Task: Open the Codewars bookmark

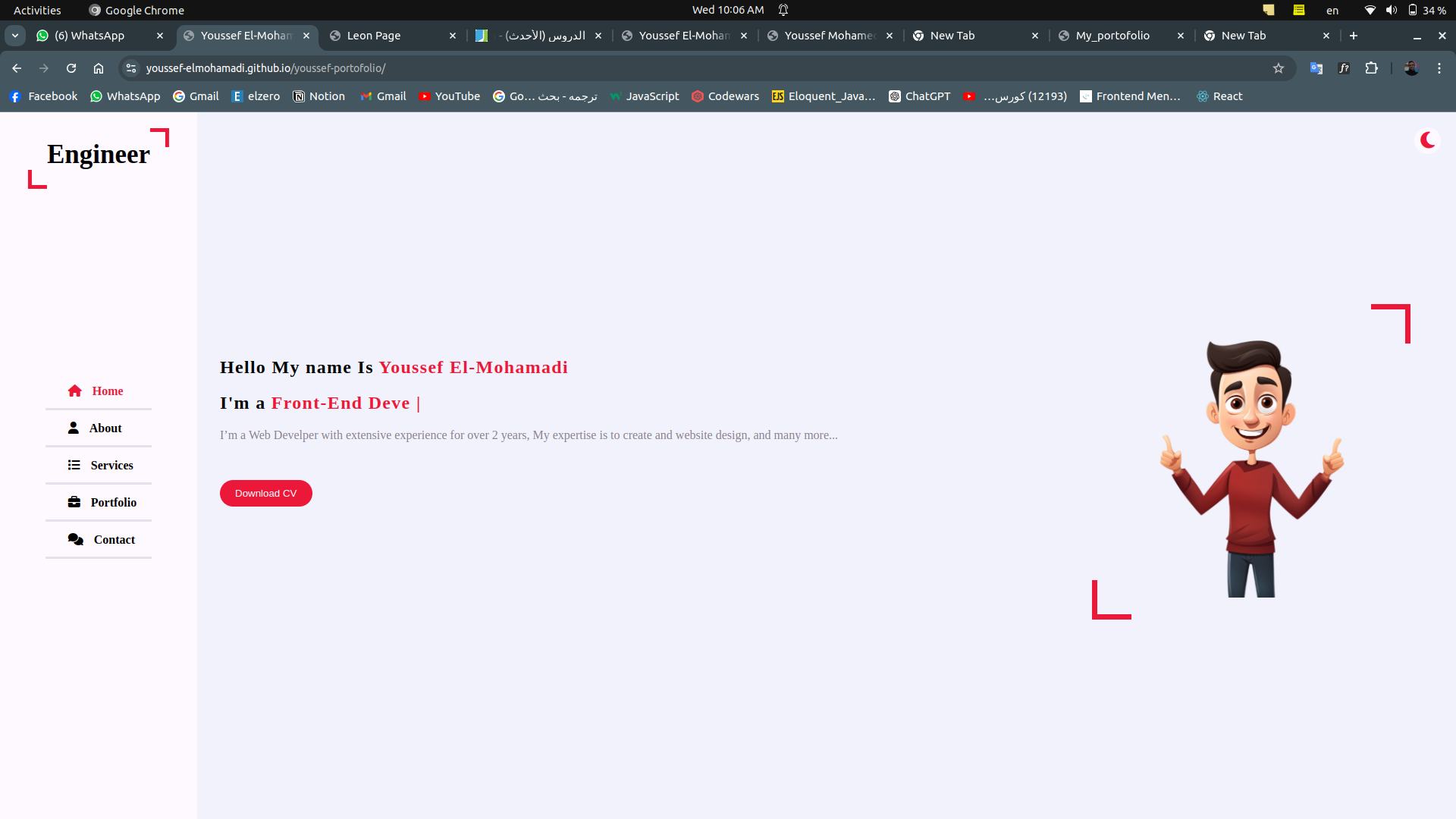Action: (725, 96)
